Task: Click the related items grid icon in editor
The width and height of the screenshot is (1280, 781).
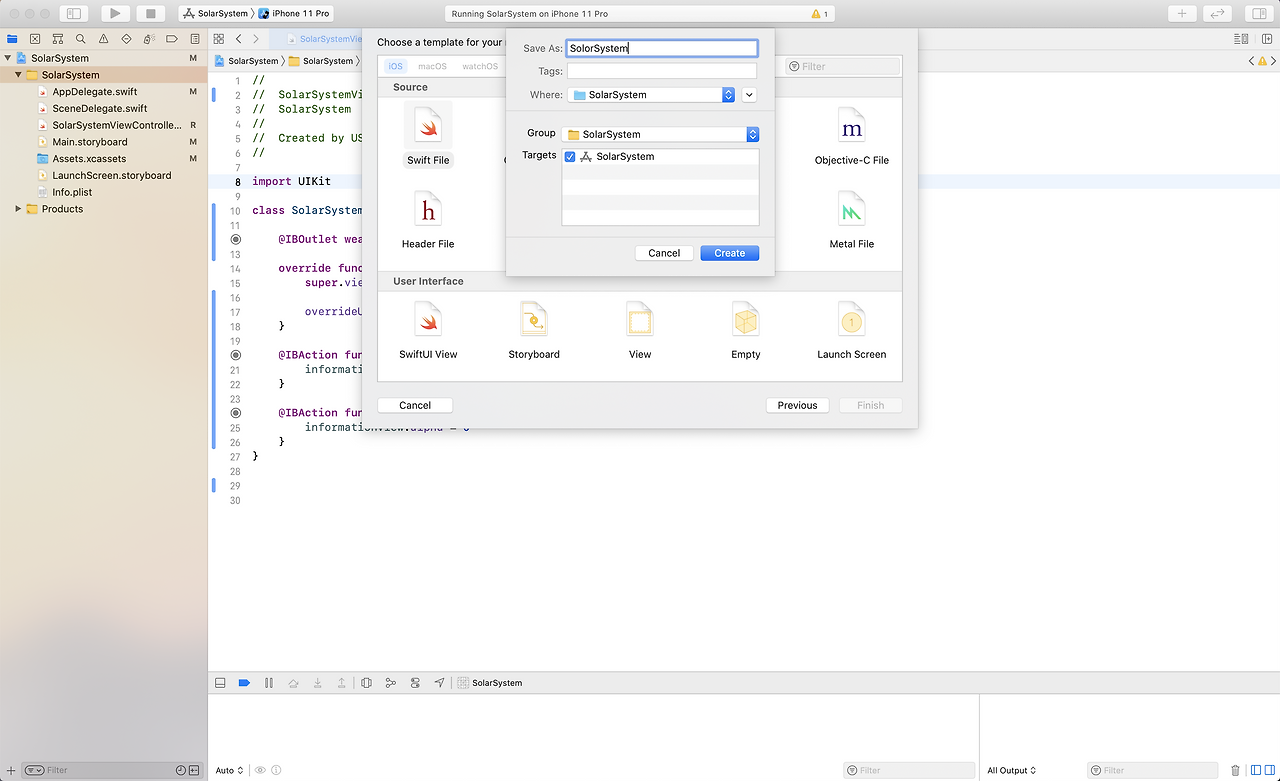Action: tap(219, 39)
